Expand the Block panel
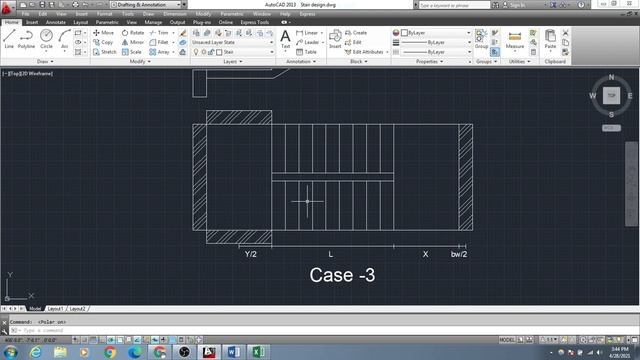 pyautogui.click(x=358, y=62)
